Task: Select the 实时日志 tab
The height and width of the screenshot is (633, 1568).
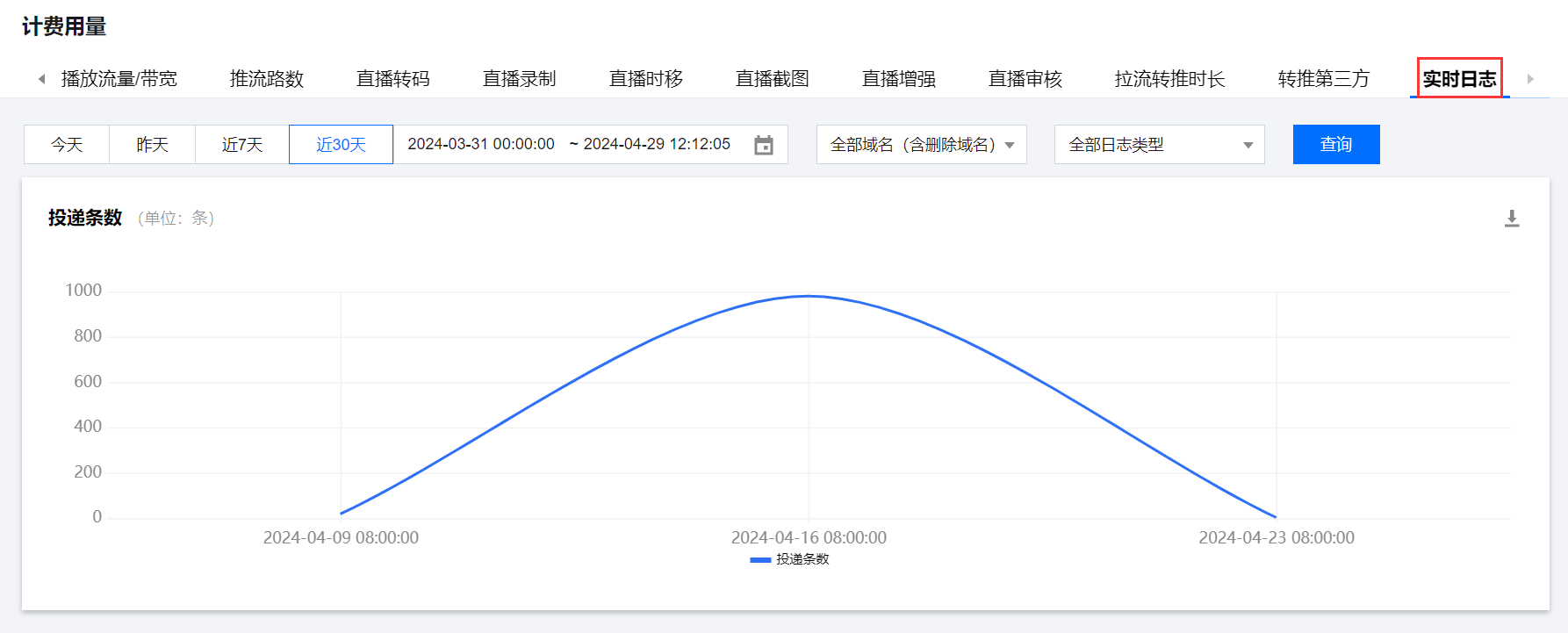Action: pos(1460,79)
